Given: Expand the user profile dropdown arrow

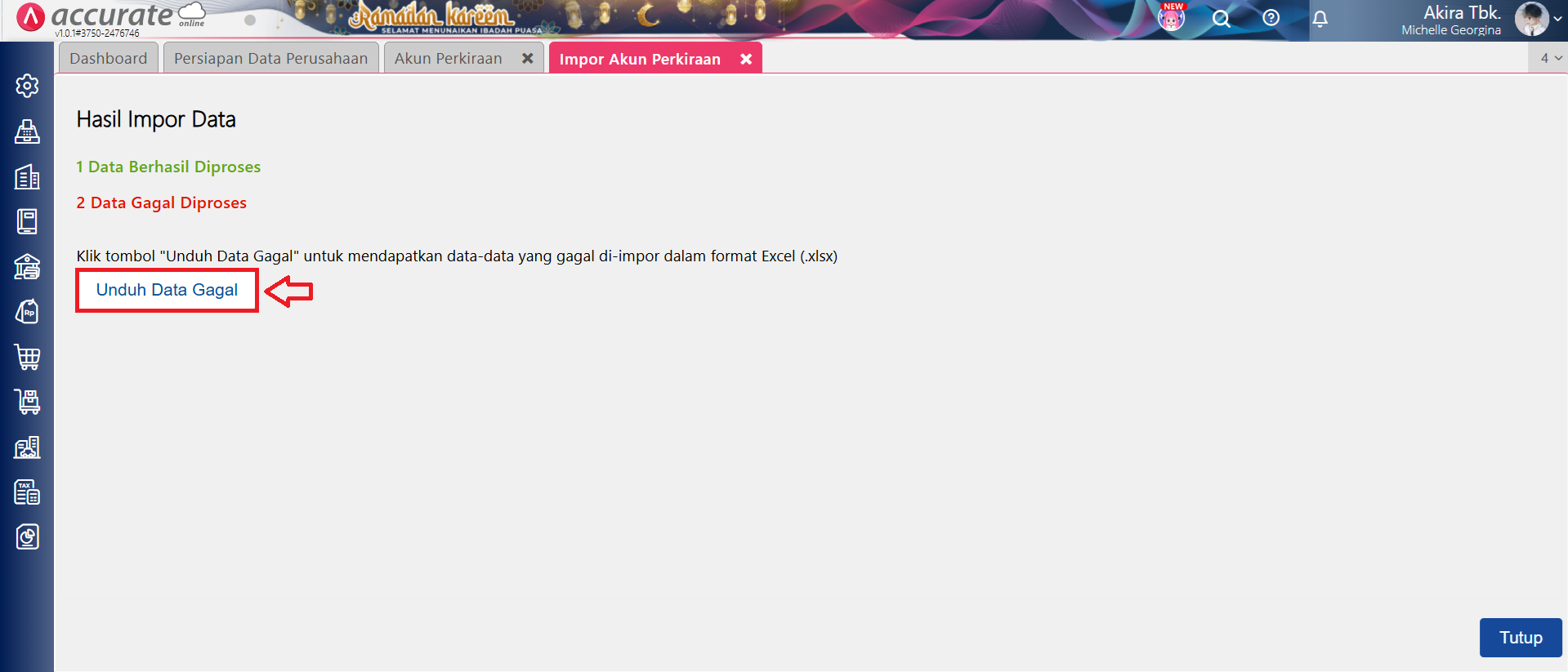Looking at the screenshot, I should (x=1557, y=19).
